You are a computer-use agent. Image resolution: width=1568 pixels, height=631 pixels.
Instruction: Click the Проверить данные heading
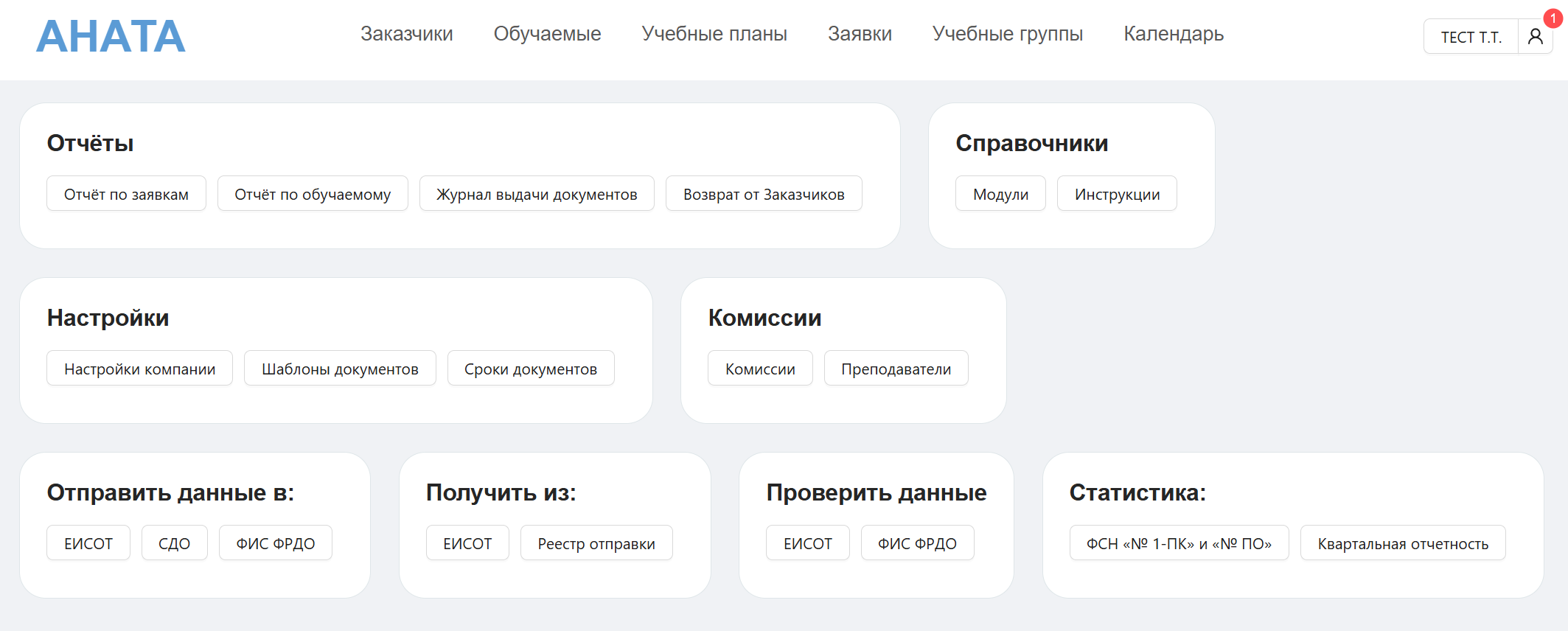pyautogui.click(x=877, y=492)
